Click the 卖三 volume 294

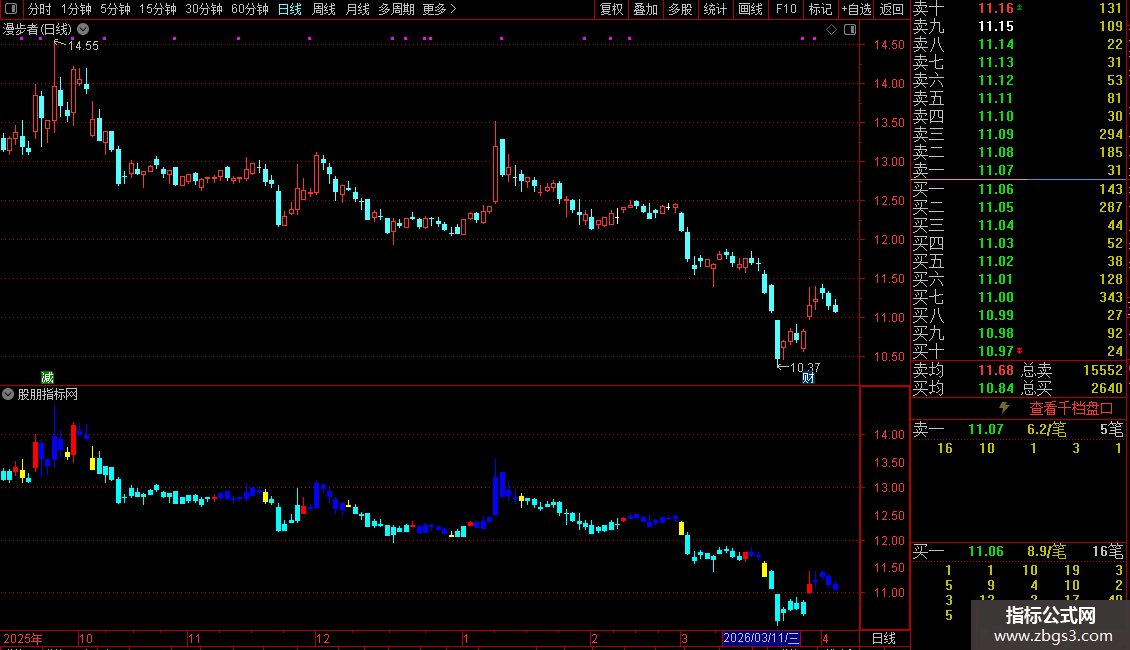(x=1111, y=134)
